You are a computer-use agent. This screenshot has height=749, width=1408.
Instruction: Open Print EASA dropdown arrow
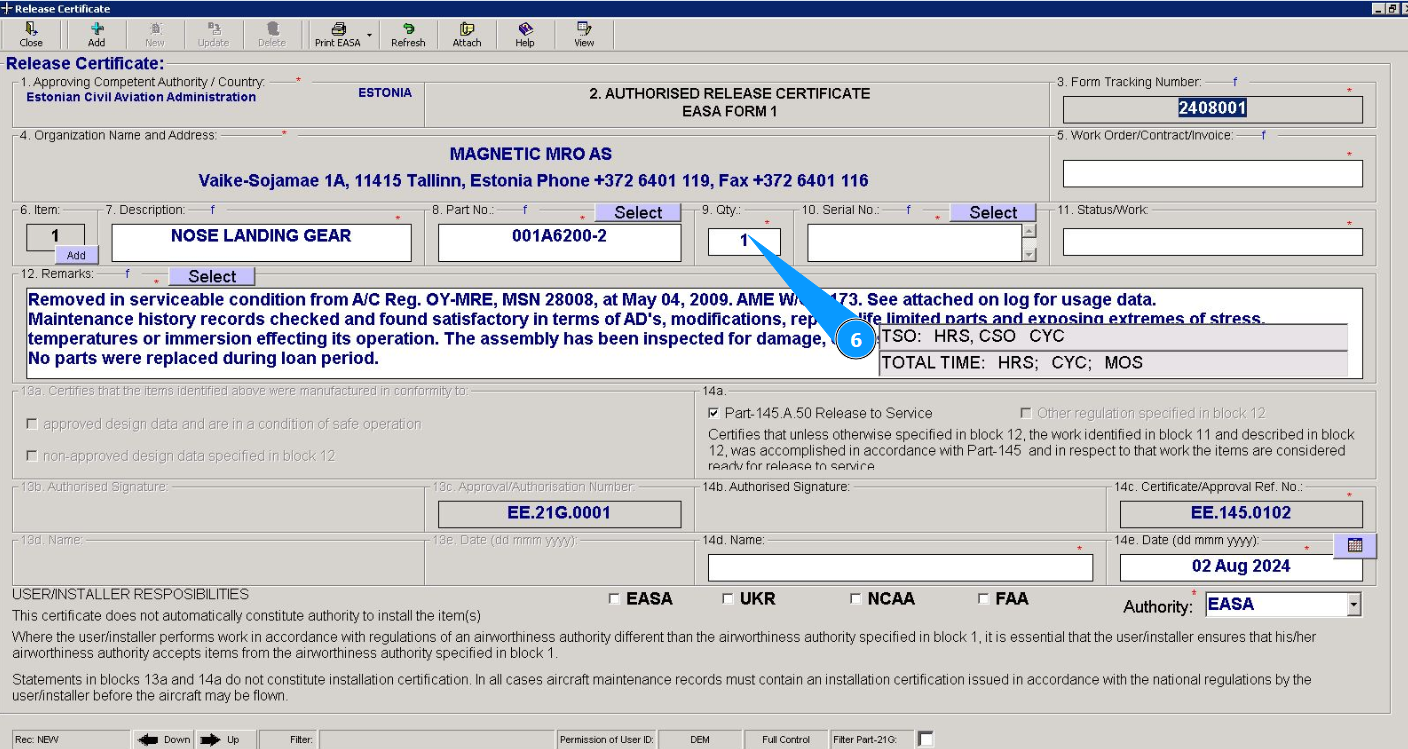369,35
